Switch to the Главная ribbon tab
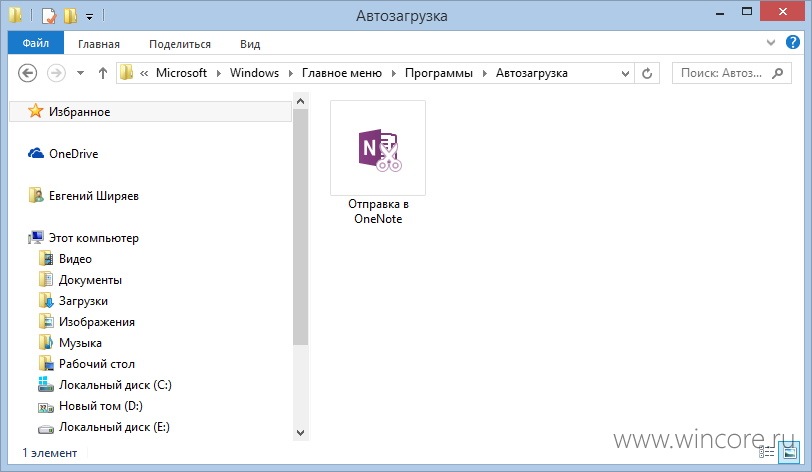The image size is (812, 472). (99, 44)
